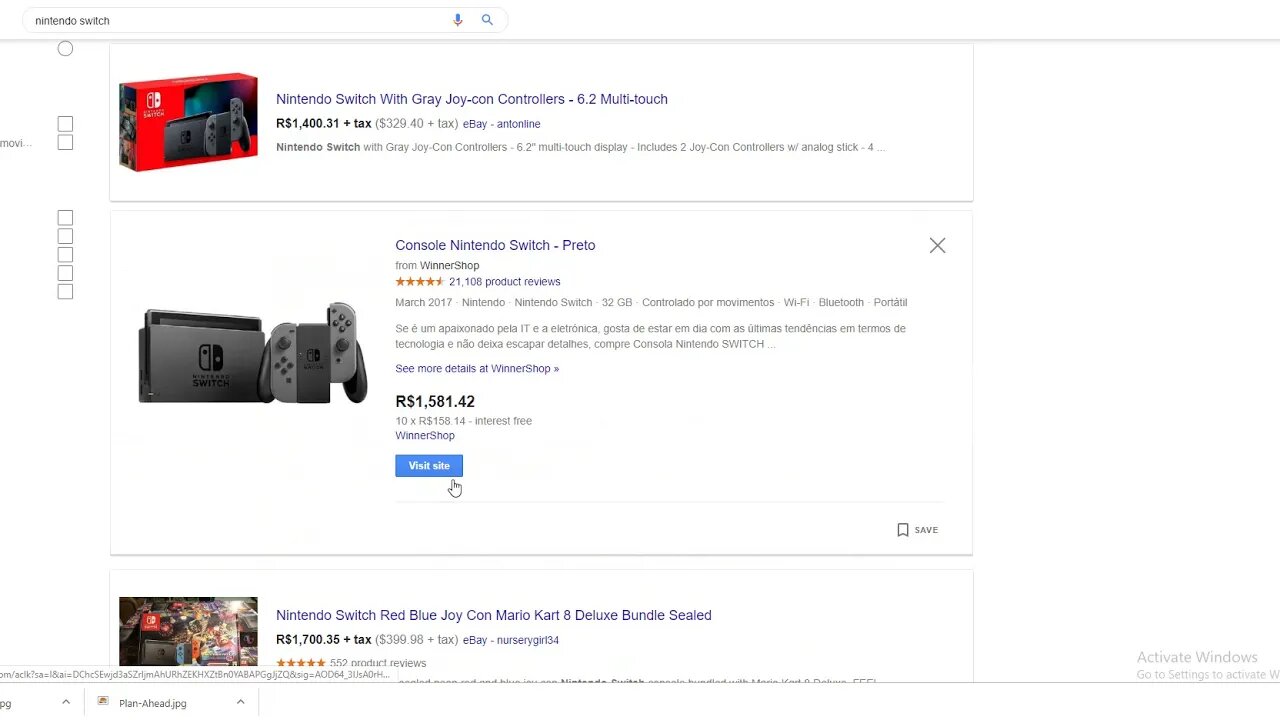Open the Plan-Ahead.jpg file icon in downloads bar
The image size is (1280, 720).
(x=103, y=702)
